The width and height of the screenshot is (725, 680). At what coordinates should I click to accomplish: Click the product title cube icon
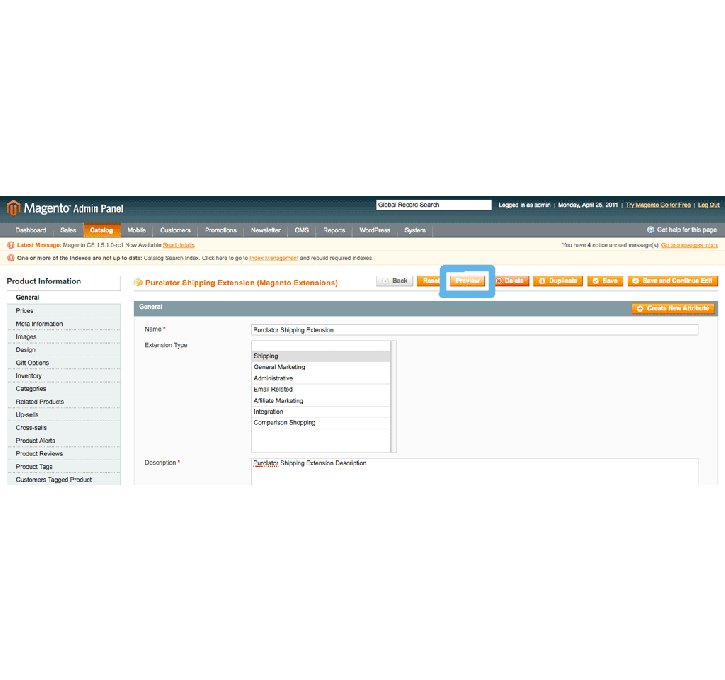(138, 282)
